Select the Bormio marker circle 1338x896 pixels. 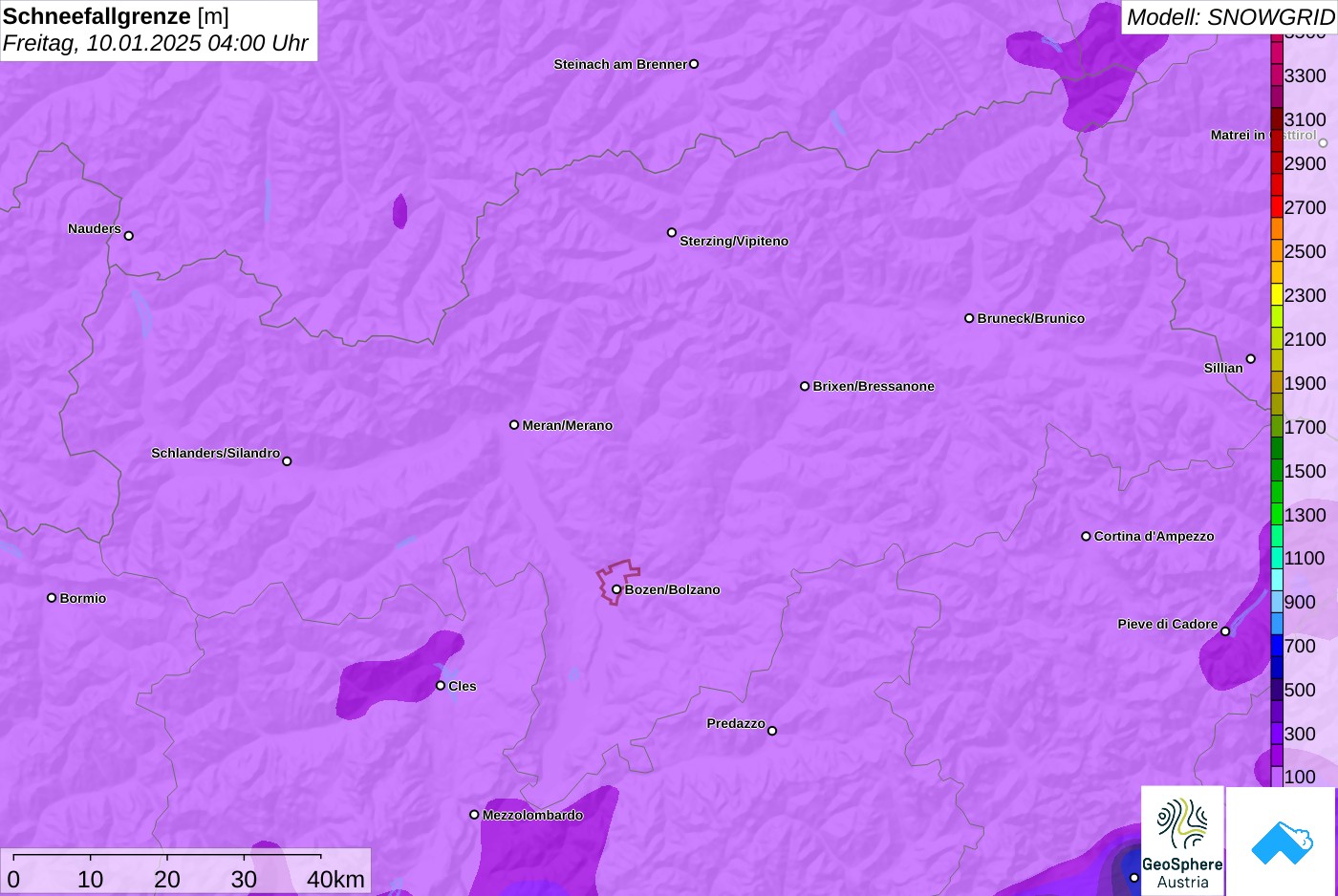tap(52, 598)
